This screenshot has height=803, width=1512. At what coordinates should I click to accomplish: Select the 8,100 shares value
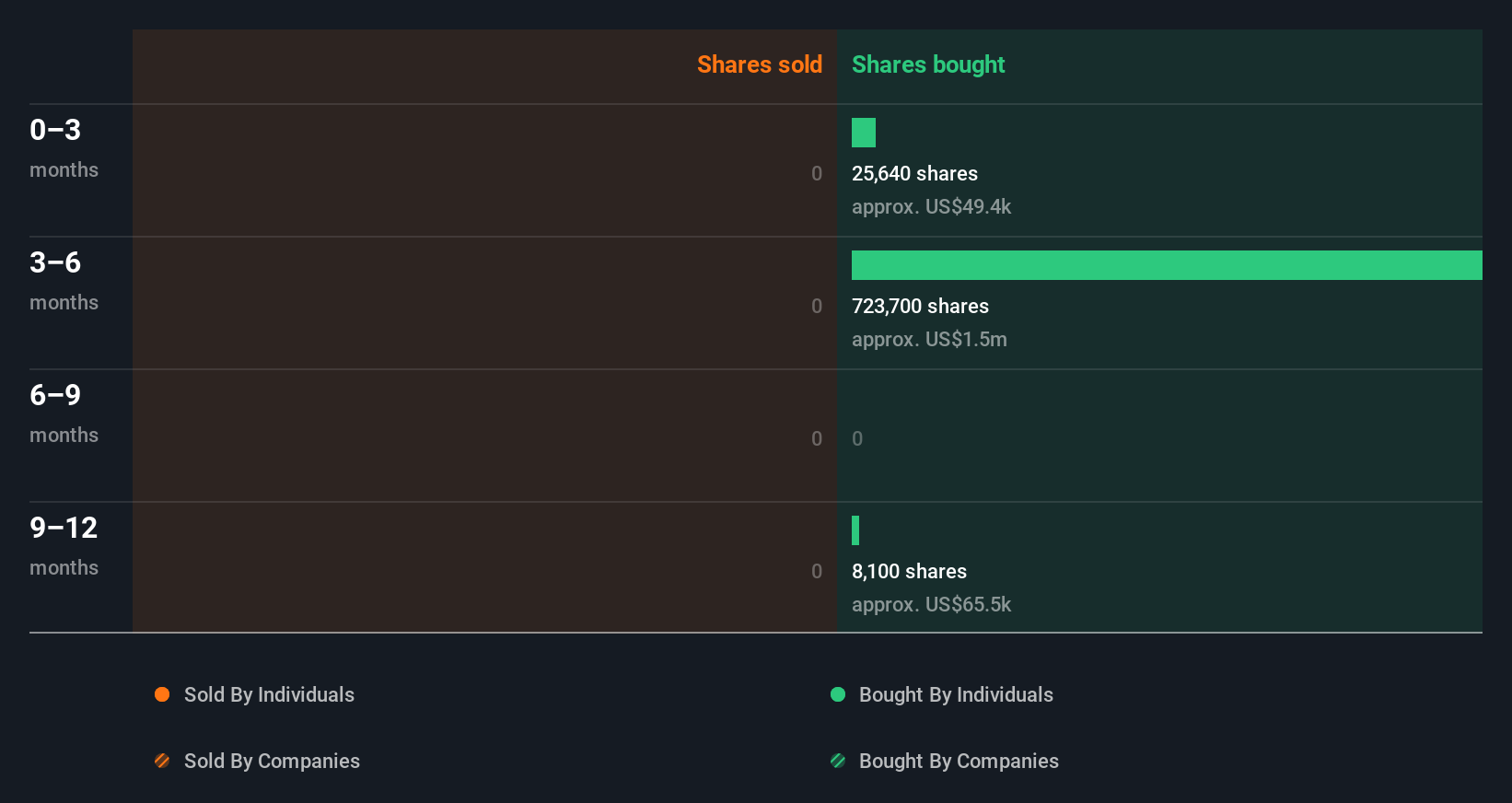(909, 571)
